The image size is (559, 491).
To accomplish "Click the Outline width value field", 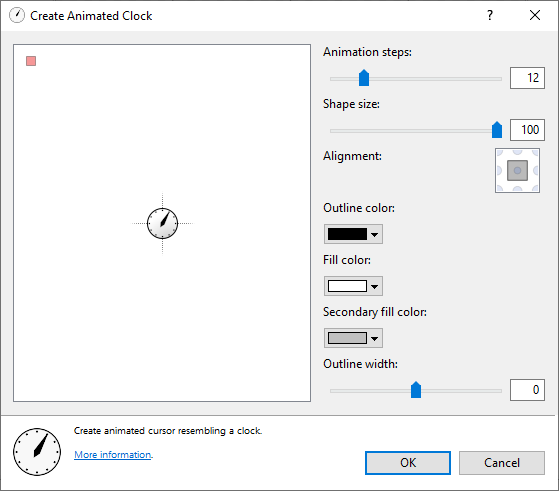I will (x=527, y=390).
